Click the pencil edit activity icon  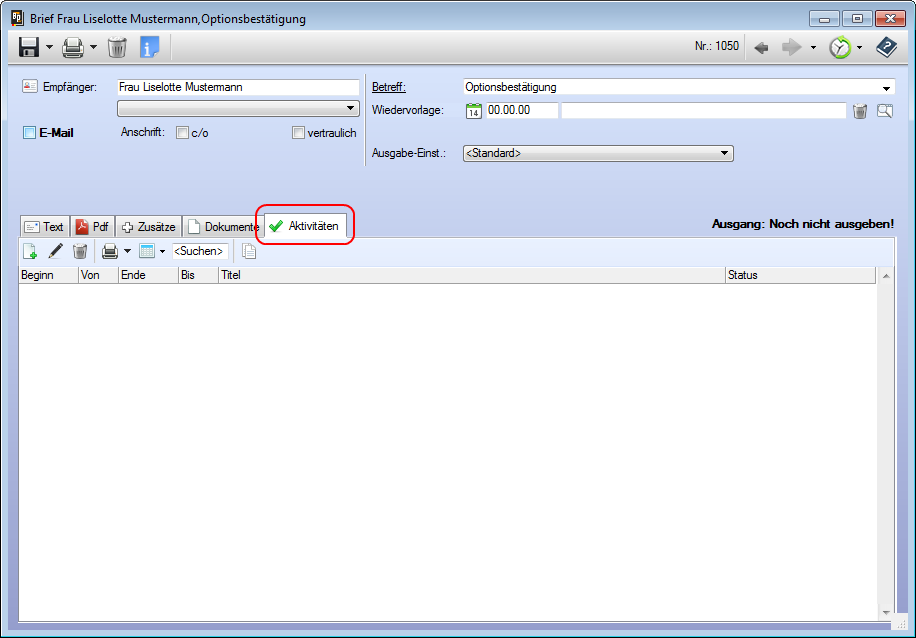56,251
